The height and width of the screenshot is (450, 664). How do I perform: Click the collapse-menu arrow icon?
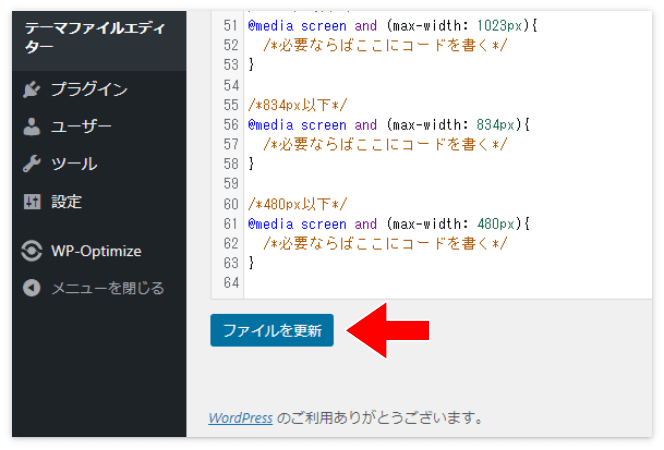[x=32, y=288]
